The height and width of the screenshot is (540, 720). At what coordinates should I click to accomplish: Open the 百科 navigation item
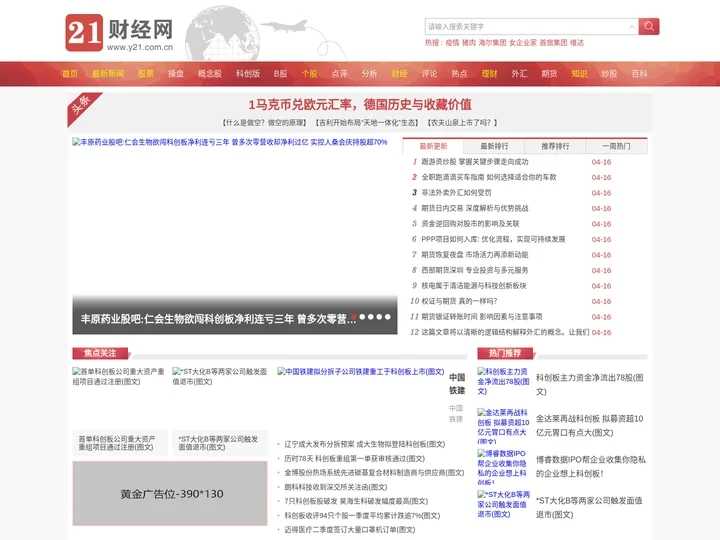pos(639,73)
